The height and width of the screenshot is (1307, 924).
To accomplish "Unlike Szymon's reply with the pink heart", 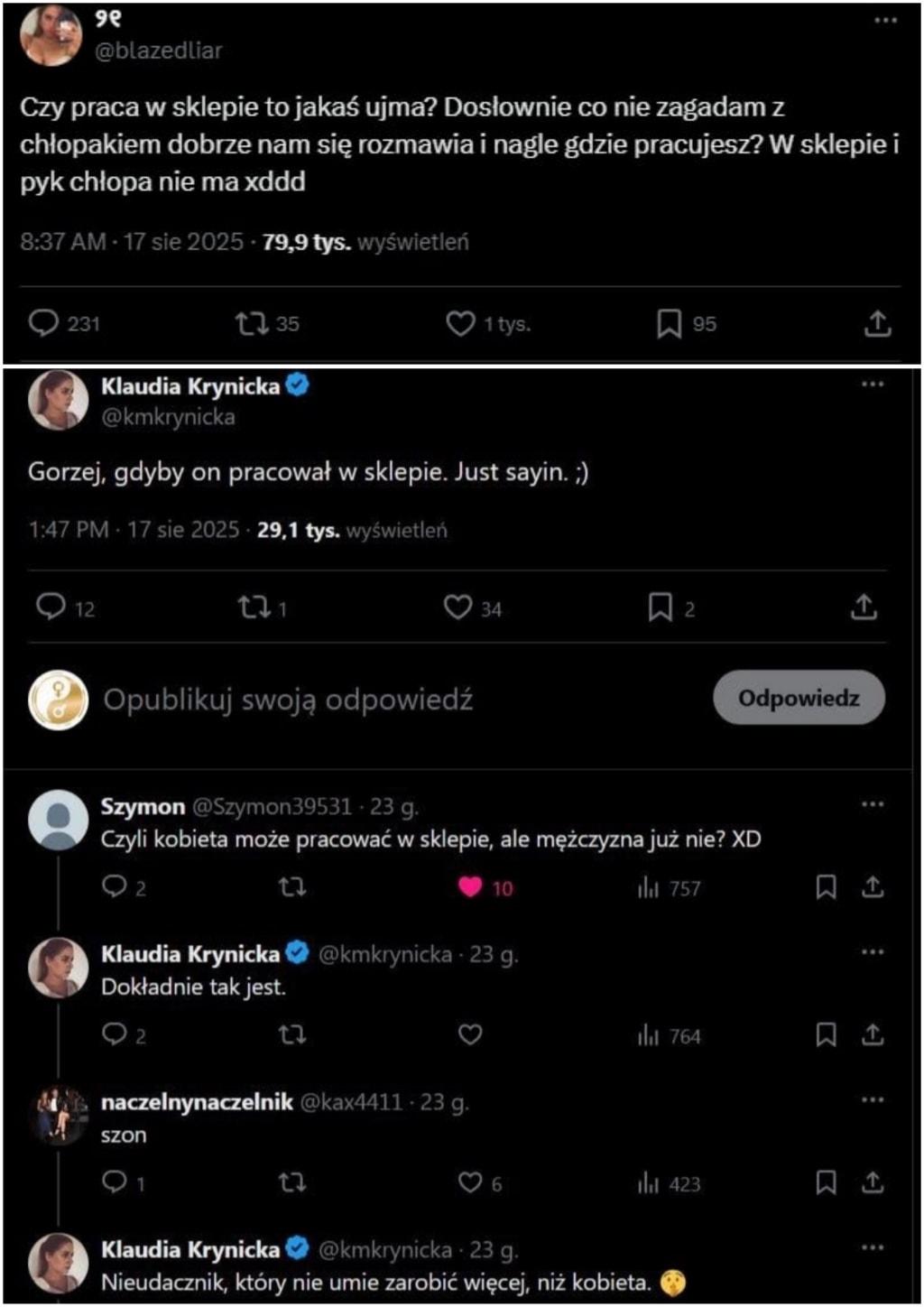I will [470, 887].
